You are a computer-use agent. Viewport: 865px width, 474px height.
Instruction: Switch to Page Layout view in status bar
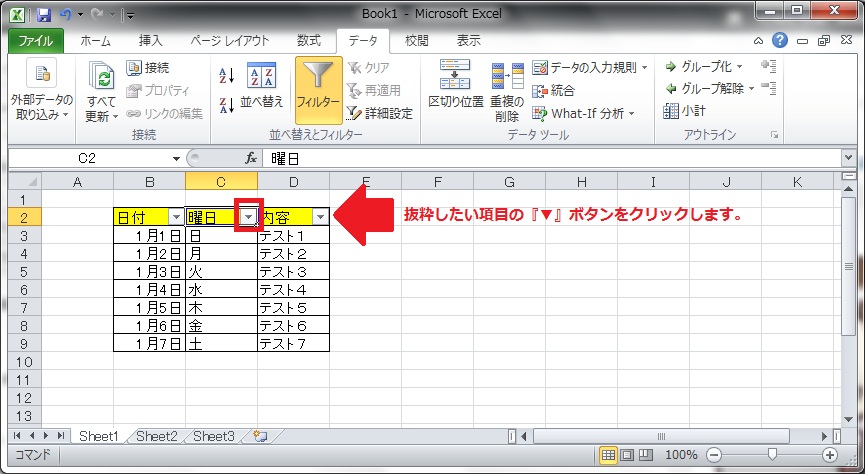point(627,455)
